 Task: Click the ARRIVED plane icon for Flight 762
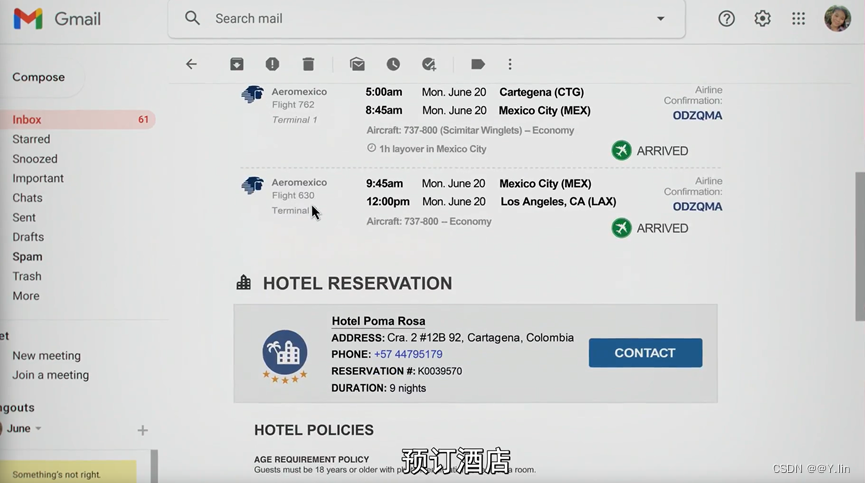(621, 151)
